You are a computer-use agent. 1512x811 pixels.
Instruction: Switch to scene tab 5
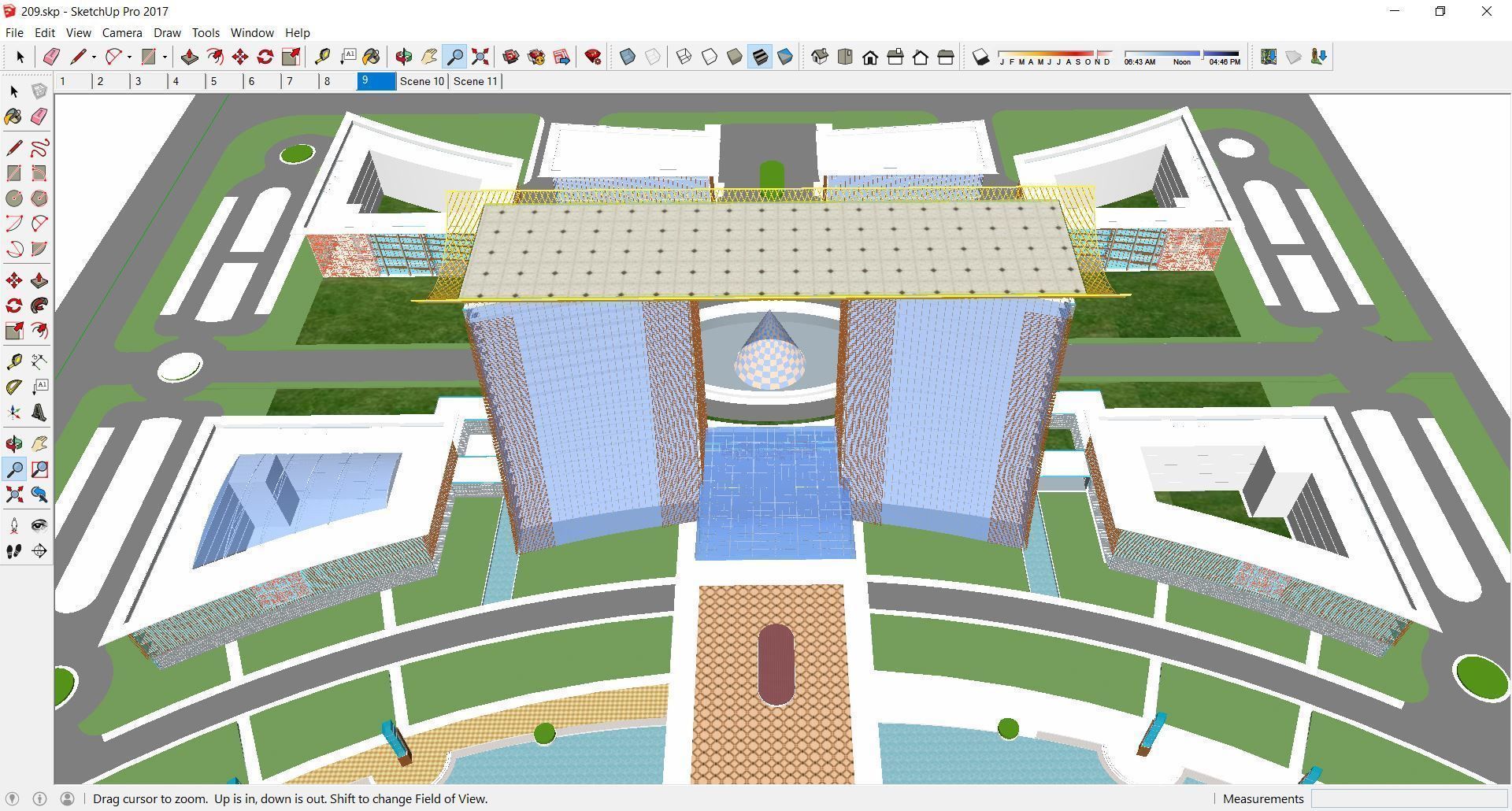[x=225, y=81]
